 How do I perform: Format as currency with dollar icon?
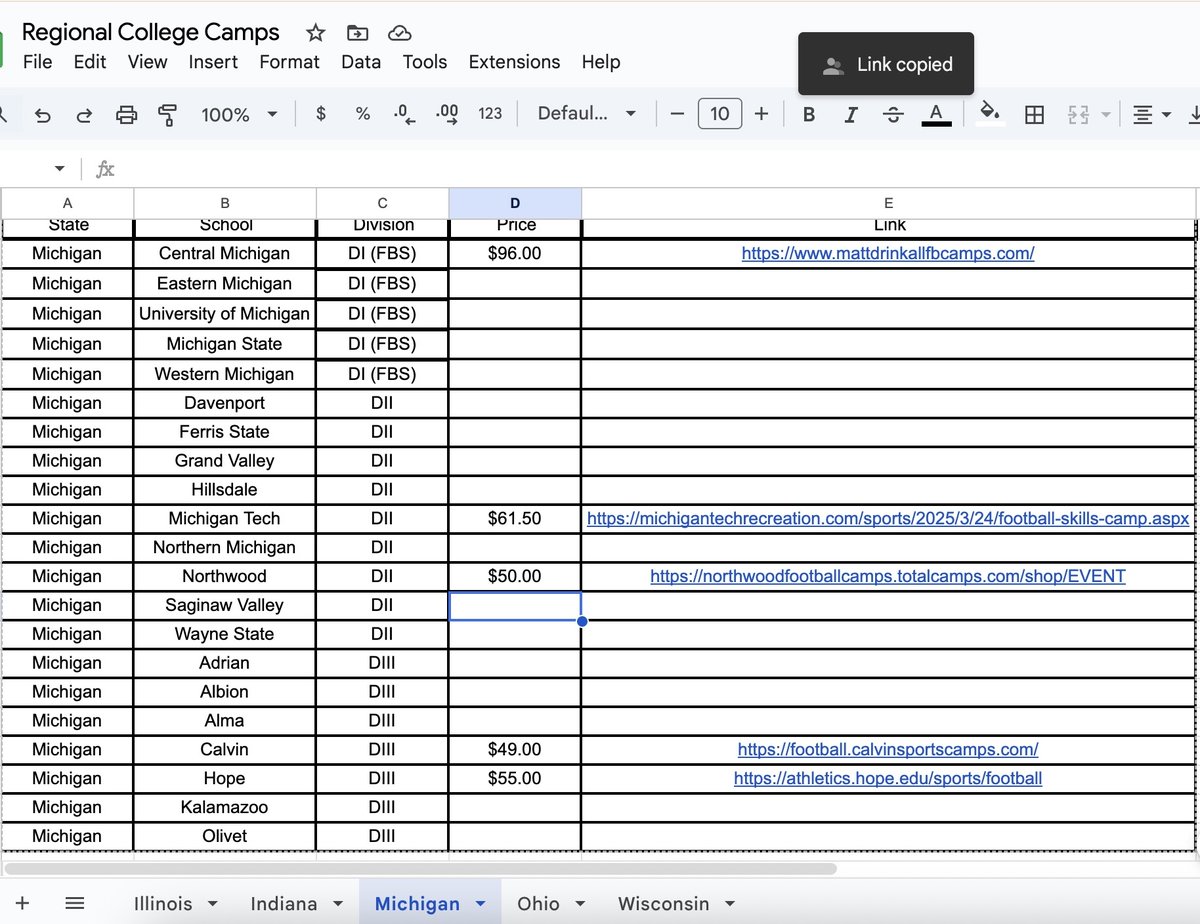320,114
